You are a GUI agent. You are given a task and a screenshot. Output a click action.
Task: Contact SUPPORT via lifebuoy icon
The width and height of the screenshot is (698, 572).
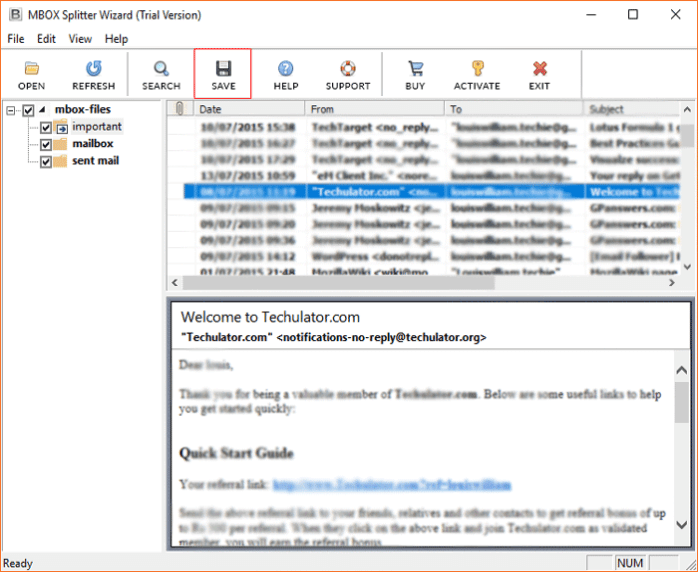[x=348, y=69]
